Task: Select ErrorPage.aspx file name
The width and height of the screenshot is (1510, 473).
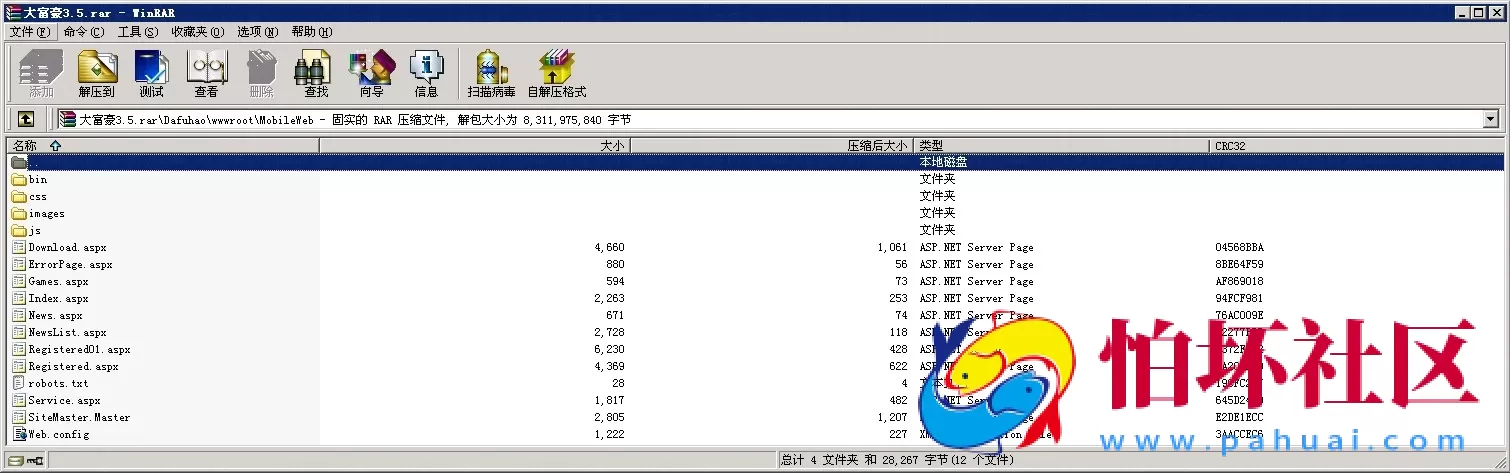Action: (x=70, y=265)
